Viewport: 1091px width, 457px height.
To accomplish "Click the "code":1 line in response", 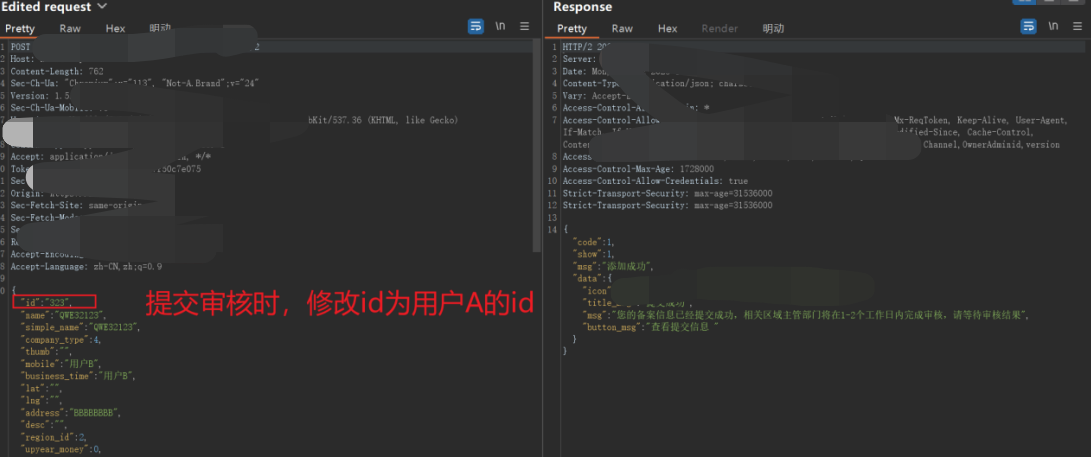I will tap(594, 242).
